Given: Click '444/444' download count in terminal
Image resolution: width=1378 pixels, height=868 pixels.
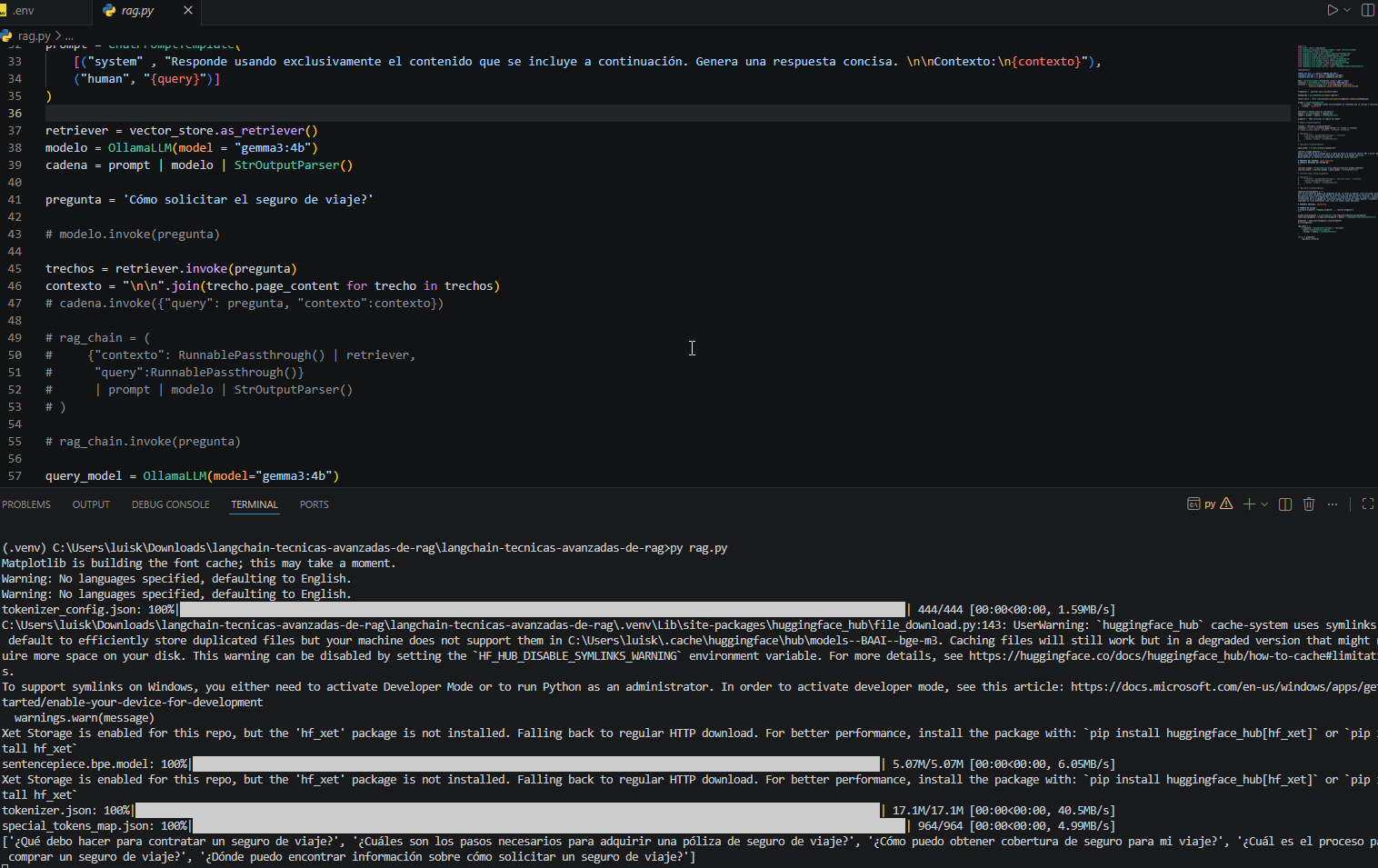Looking at the screenshot, I should pyautogui.click(x=940, y=610).
